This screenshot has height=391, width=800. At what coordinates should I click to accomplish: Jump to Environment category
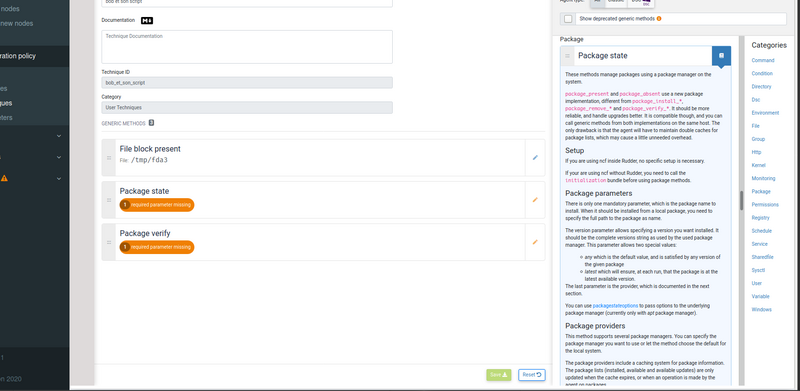(765, 113)
